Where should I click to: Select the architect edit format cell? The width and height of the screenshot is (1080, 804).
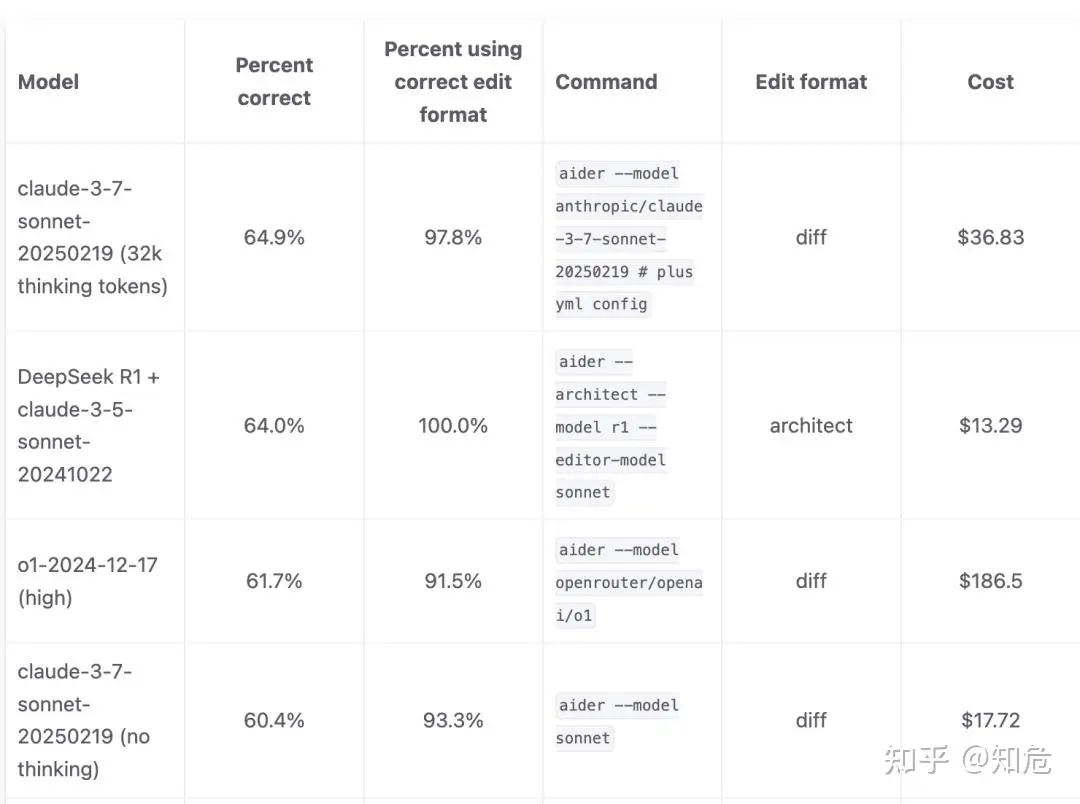pyautogui.click(x=811, y=425)
